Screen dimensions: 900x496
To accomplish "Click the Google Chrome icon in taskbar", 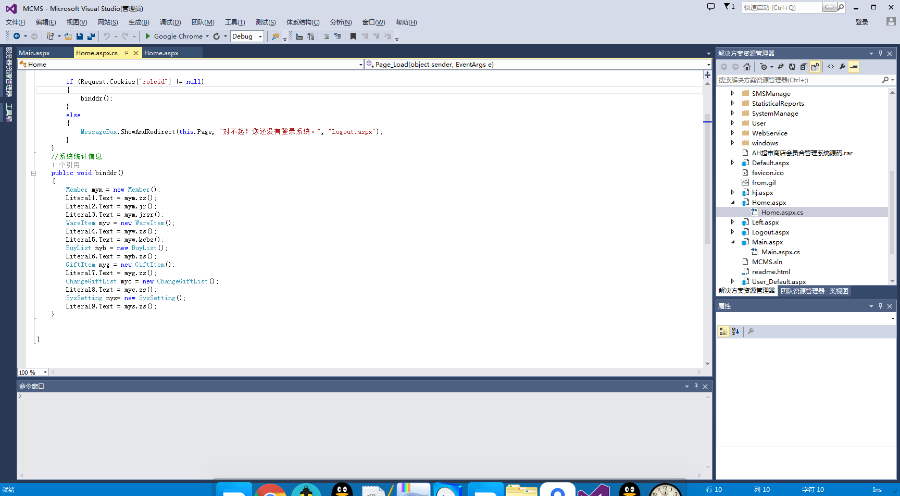I will click(x=270, y=490).
